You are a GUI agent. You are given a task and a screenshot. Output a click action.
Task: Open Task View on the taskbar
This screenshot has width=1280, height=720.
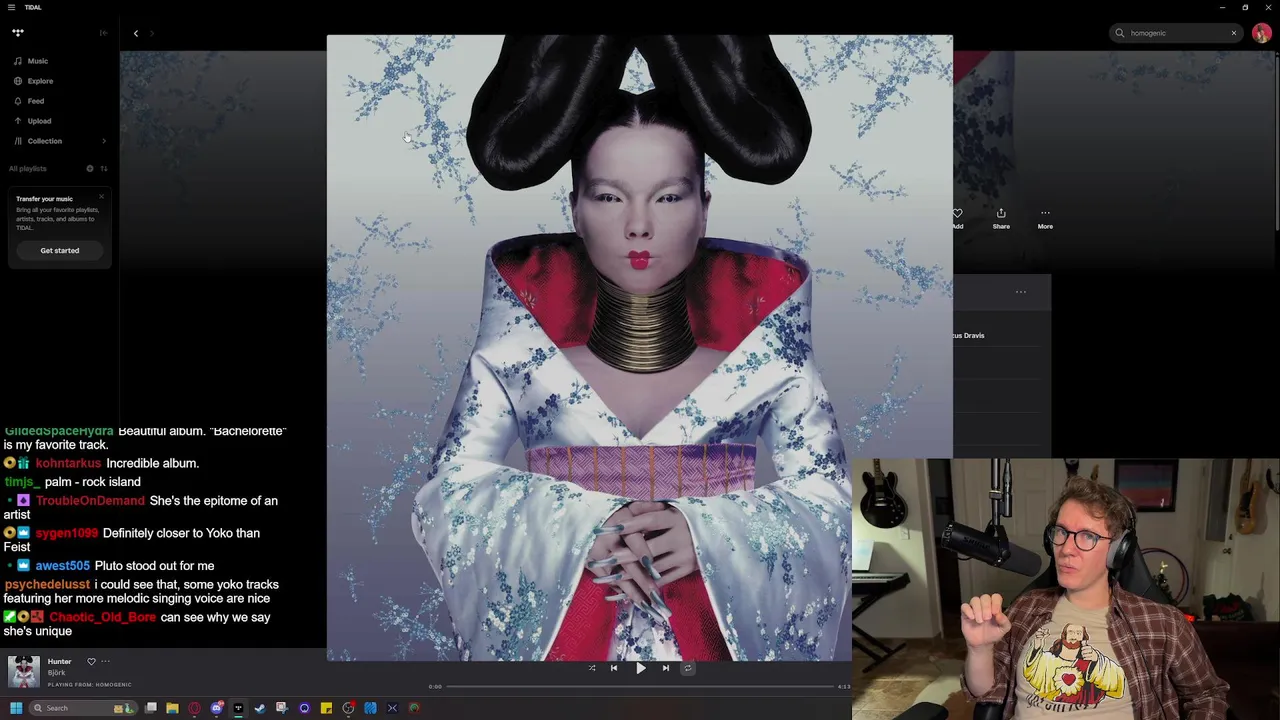pyautogui.click(x=151, y=708)
